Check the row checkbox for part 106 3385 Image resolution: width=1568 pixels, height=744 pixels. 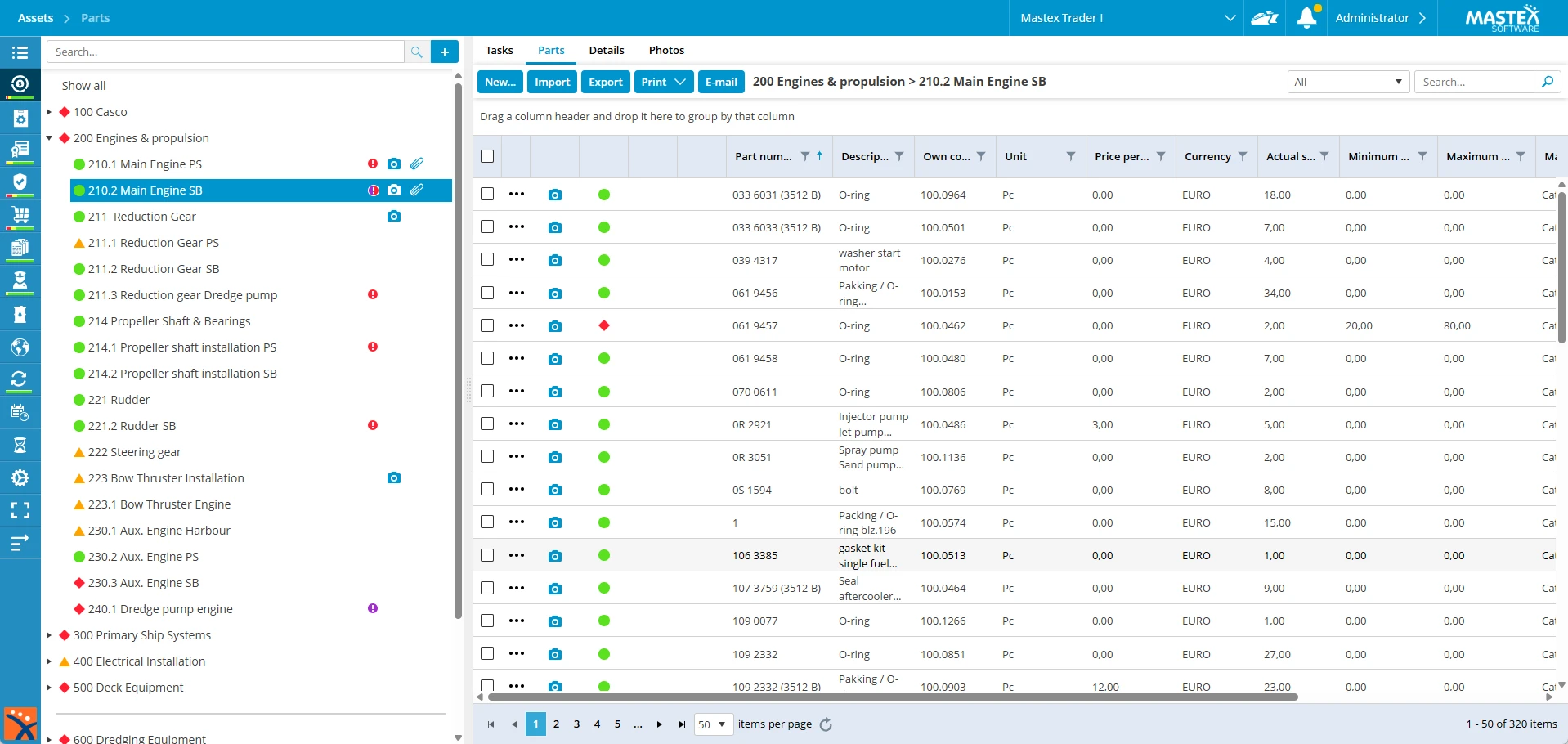tap(487, 555)
